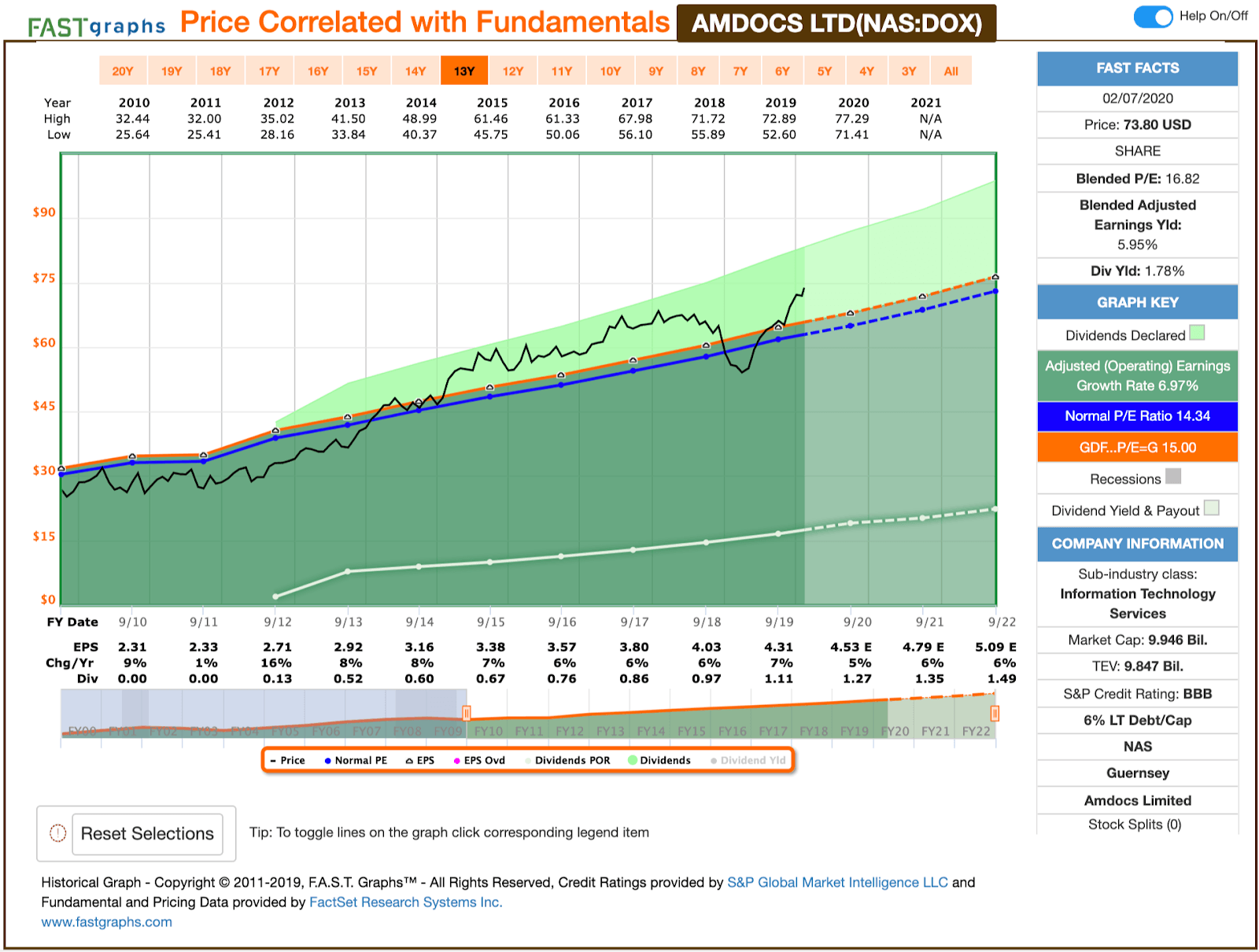Select the 12Y time range tab
Image resolution: width=1259 pixels, height=952 pixels.
pyautogui.click(x=513, y=71)
